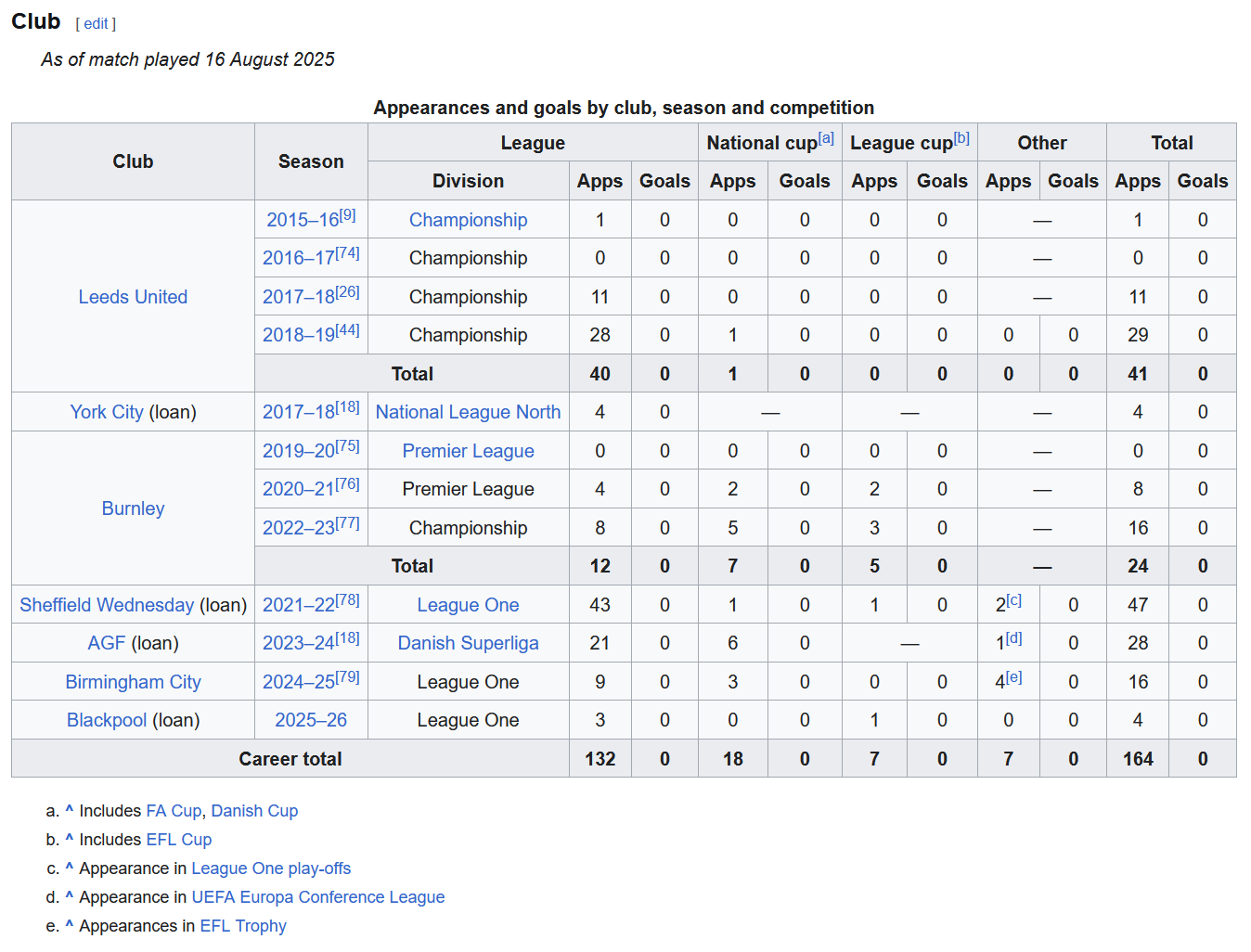The height and width of the screenshot is (952, 1251).
Task: Open the EFL Trophy link
Action: pos(243,926)
